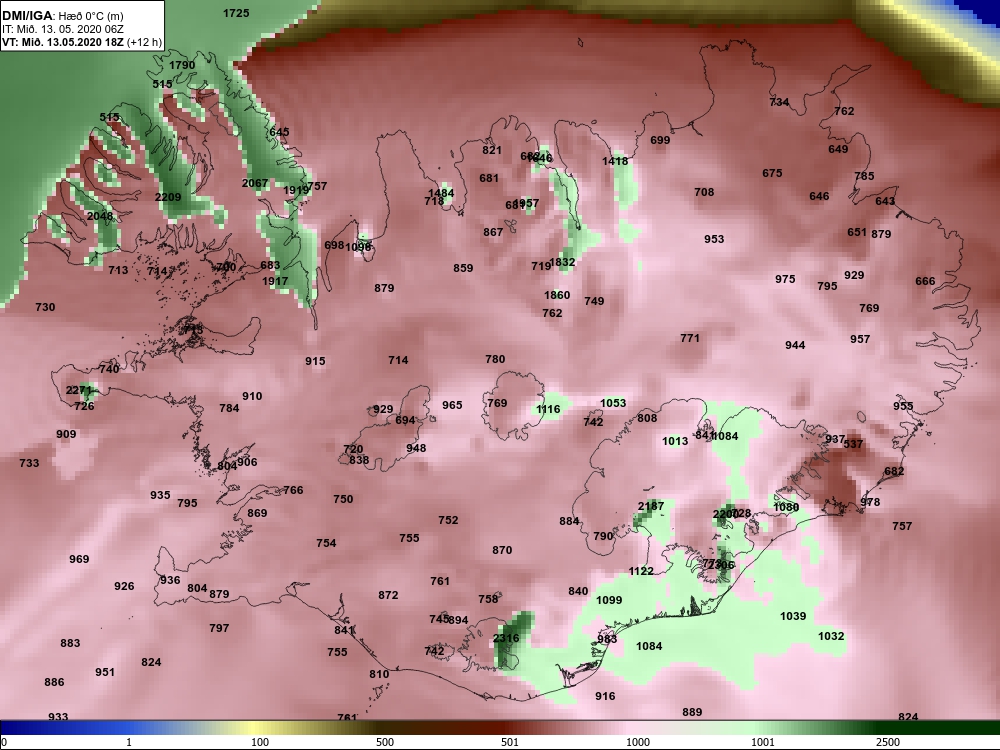1000x750 pixels.
Task: Click the map value 1484
Action: tap(441, 193)
